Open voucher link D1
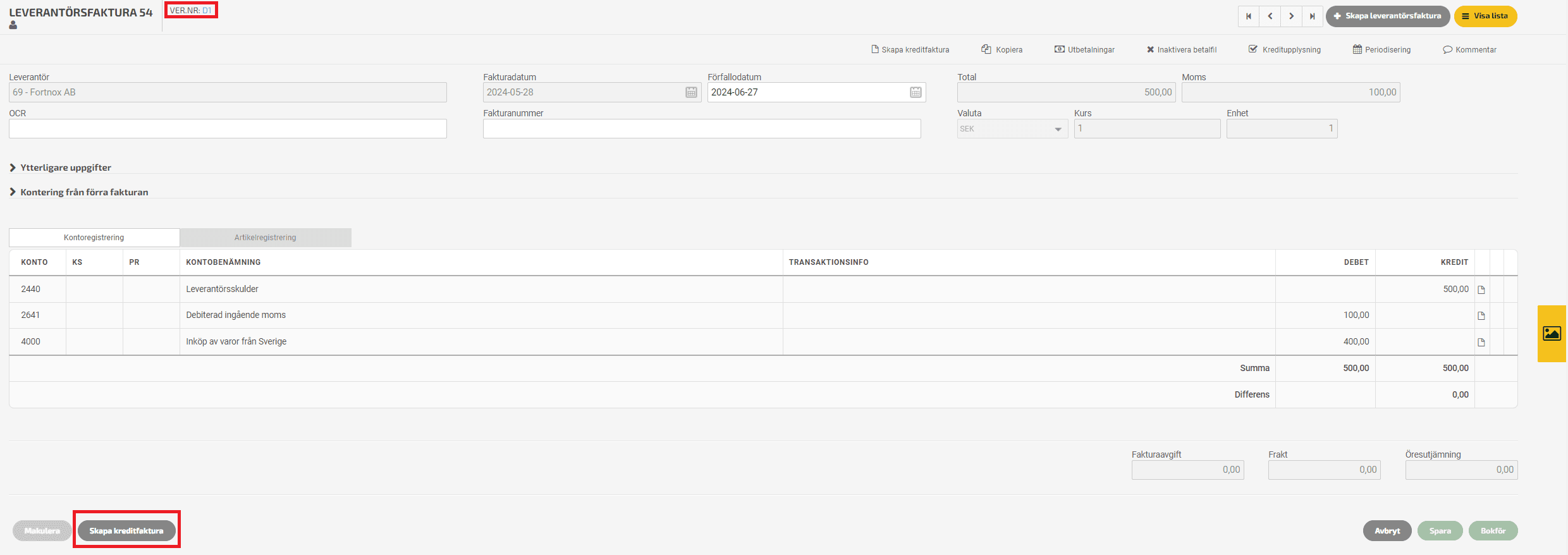This screenshot has height=555, width=1568. point(207,11)
